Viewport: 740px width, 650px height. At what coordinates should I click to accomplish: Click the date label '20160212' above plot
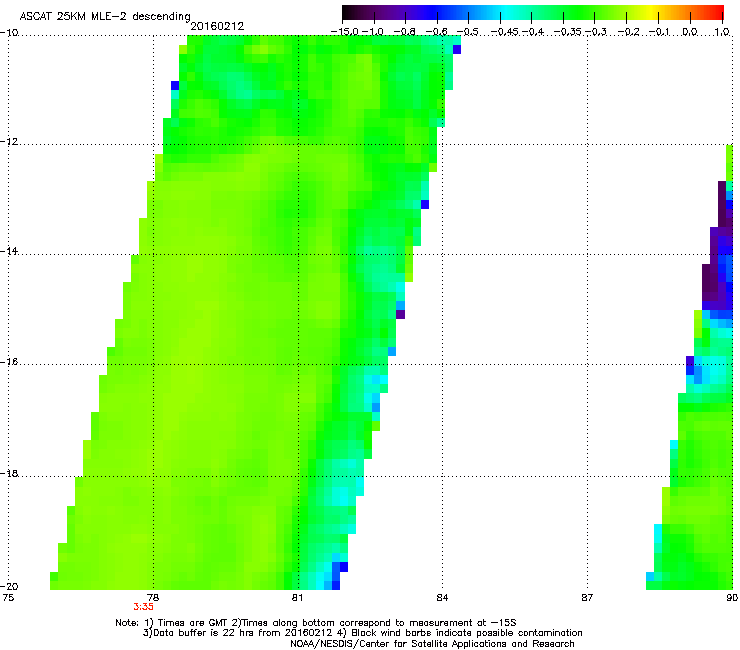tap(217, 26)
